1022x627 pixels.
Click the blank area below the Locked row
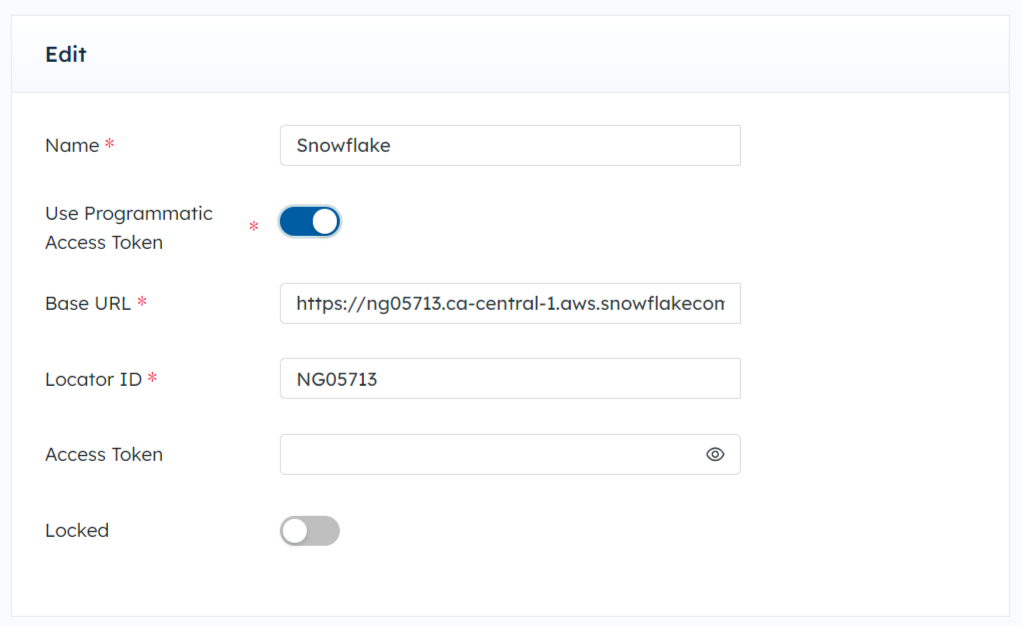pyautogui.click(x=510, y=583)
